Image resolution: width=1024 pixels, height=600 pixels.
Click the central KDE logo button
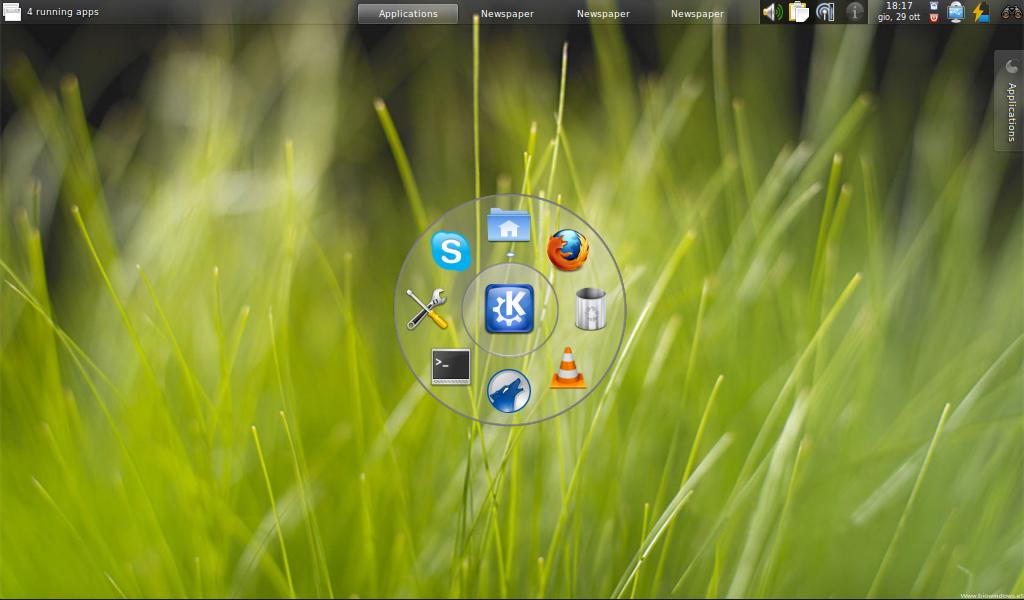tap(509, 309)
